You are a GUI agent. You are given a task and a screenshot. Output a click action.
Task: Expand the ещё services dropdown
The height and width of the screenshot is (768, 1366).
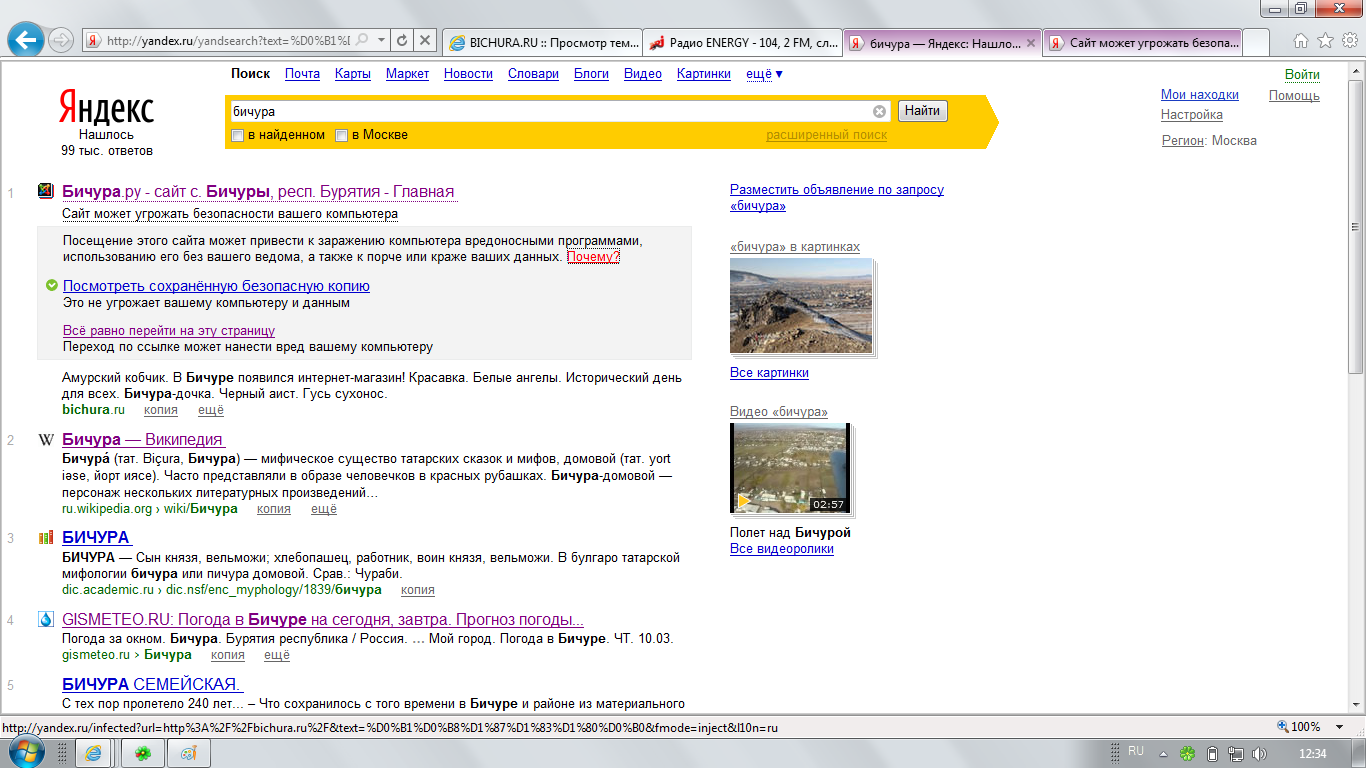coord(764,74)
